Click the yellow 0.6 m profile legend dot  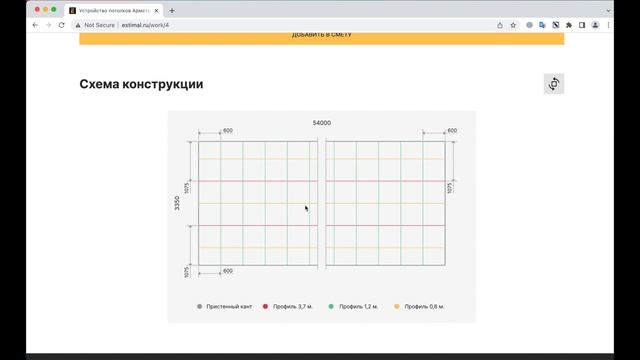(397, 306)
